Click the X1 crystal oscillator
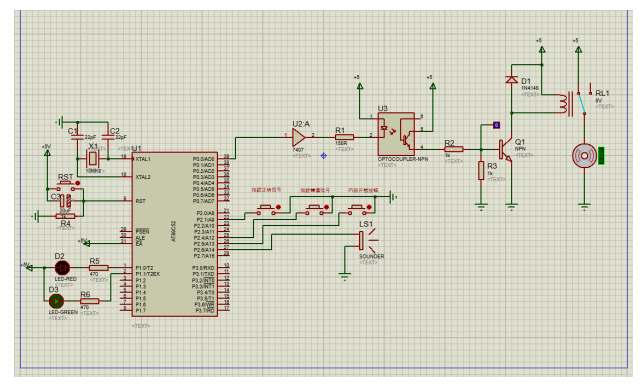This screenshot has width=644, height=387. 93,158
